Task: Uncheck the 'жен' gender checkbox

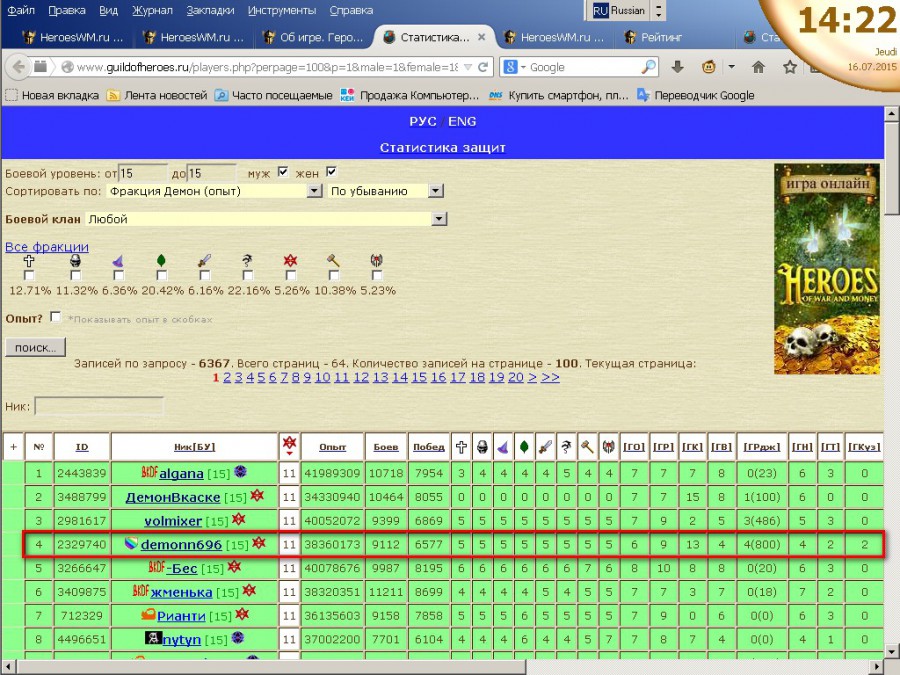Action: tap(332, 172)
